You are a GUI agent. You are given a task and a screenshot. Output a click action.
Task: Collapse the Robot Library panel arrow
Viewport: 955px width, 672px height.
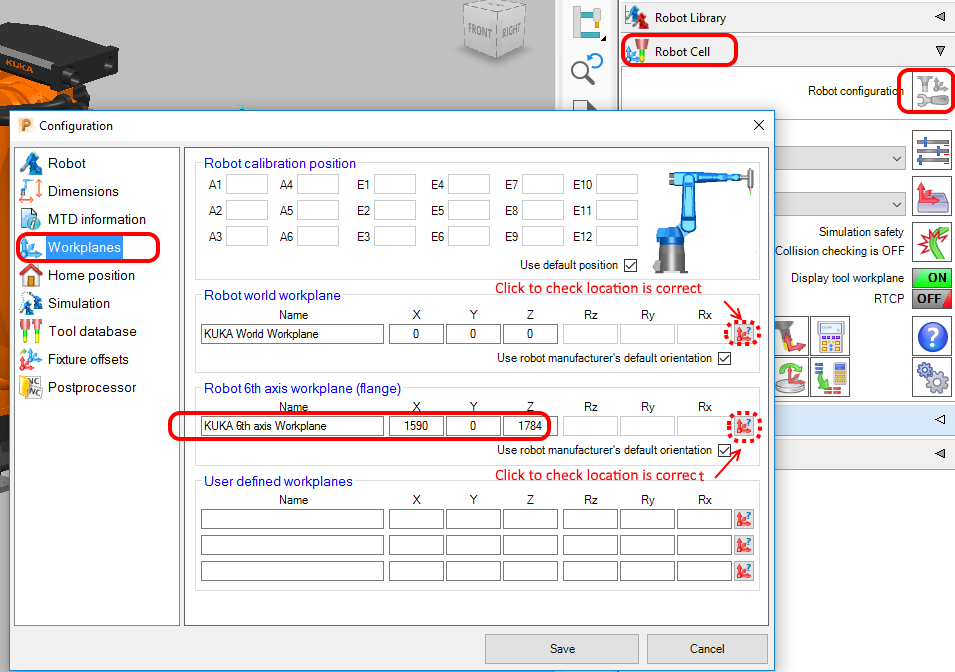point(938,17)
